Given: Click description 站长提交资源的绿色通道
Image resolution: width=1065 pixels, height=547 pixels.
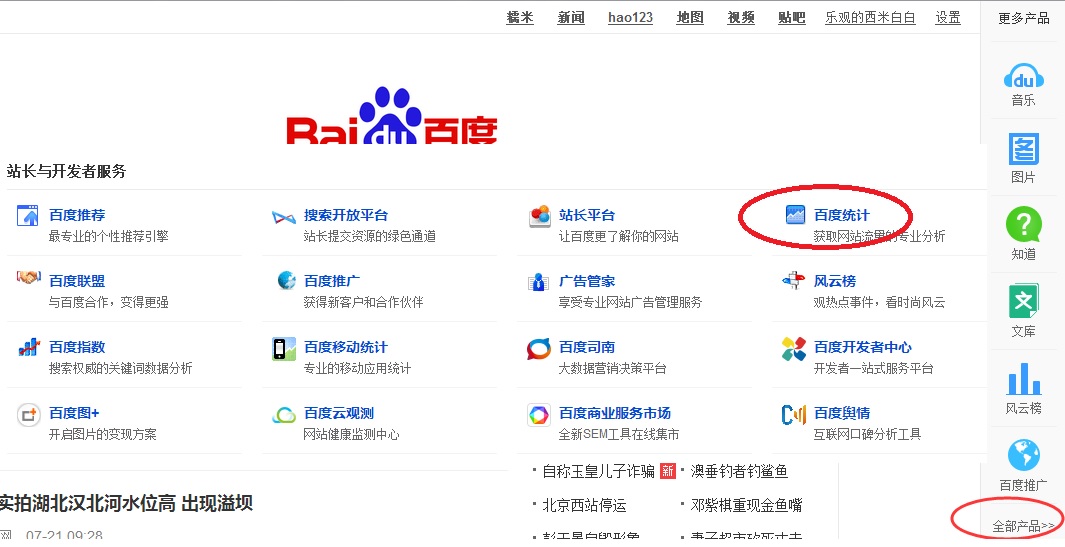Looking at the screenshot, I should [x=369, y=236].
